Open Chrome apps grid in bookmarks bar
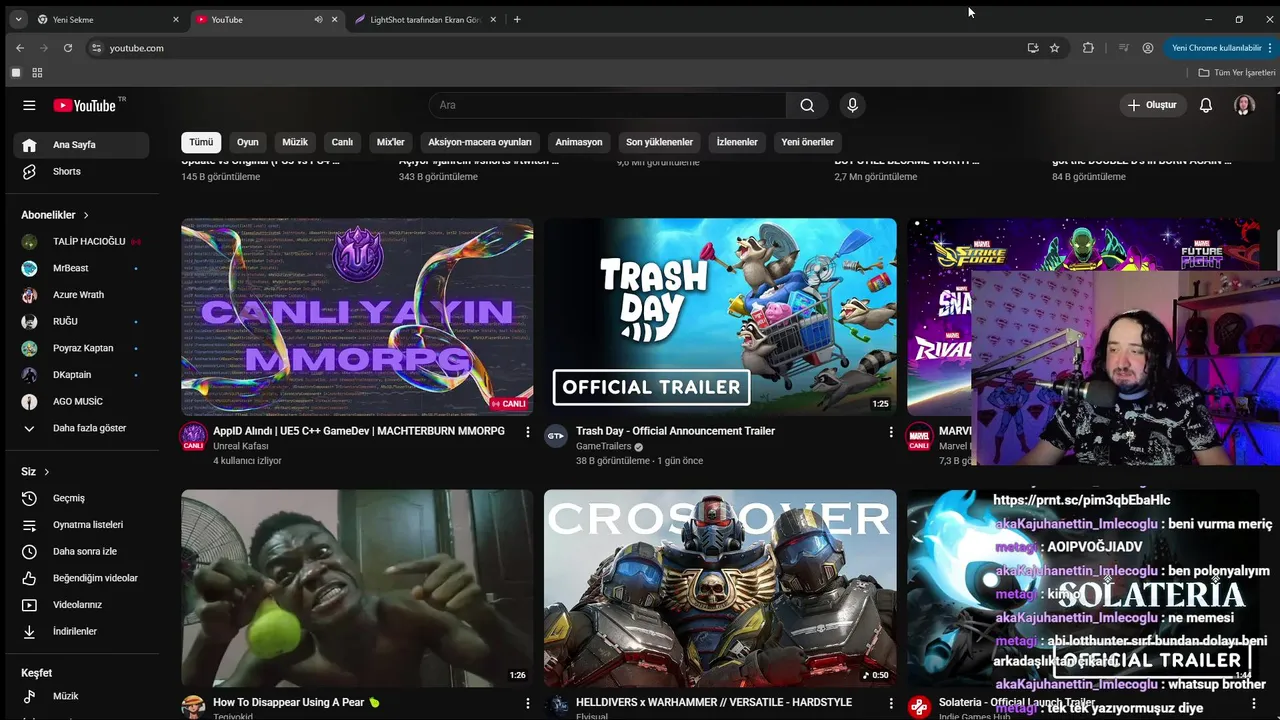The image size is (1280, 720). pyautogui.click(x=37, y=73)
